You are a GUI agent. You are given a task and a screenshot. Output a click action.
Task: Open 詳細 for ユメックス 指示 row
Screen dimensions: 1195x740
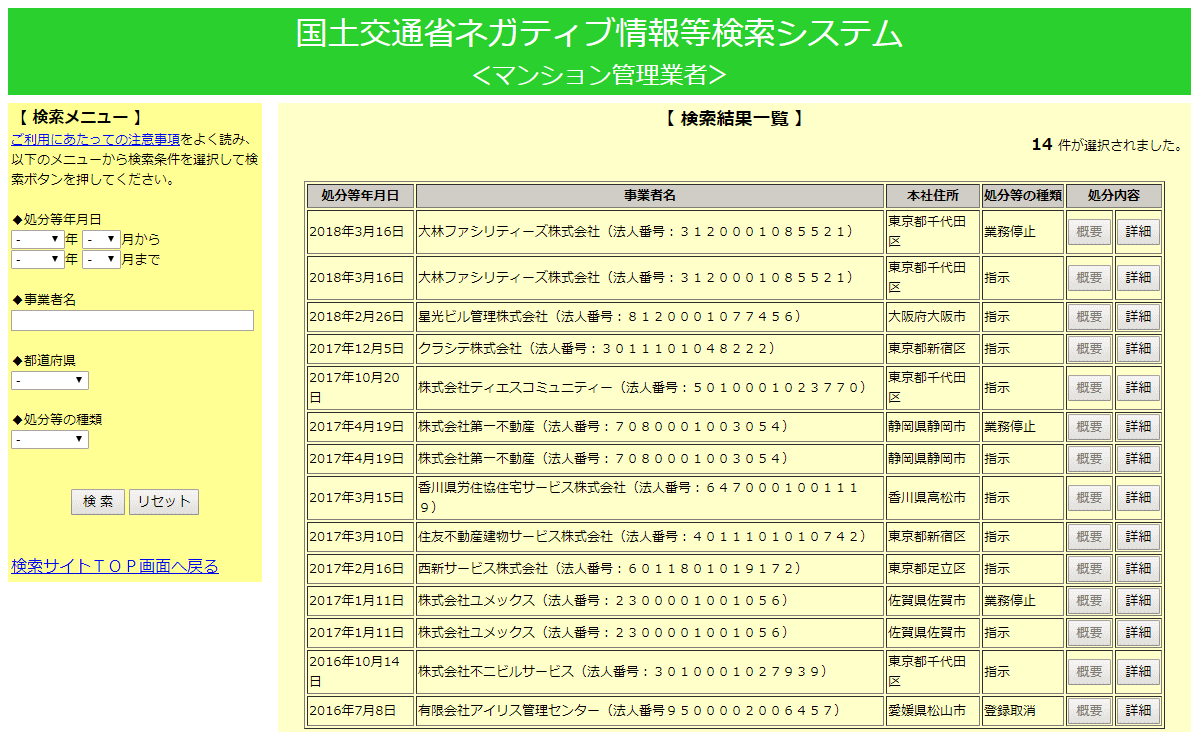(x=1139, y=633)
